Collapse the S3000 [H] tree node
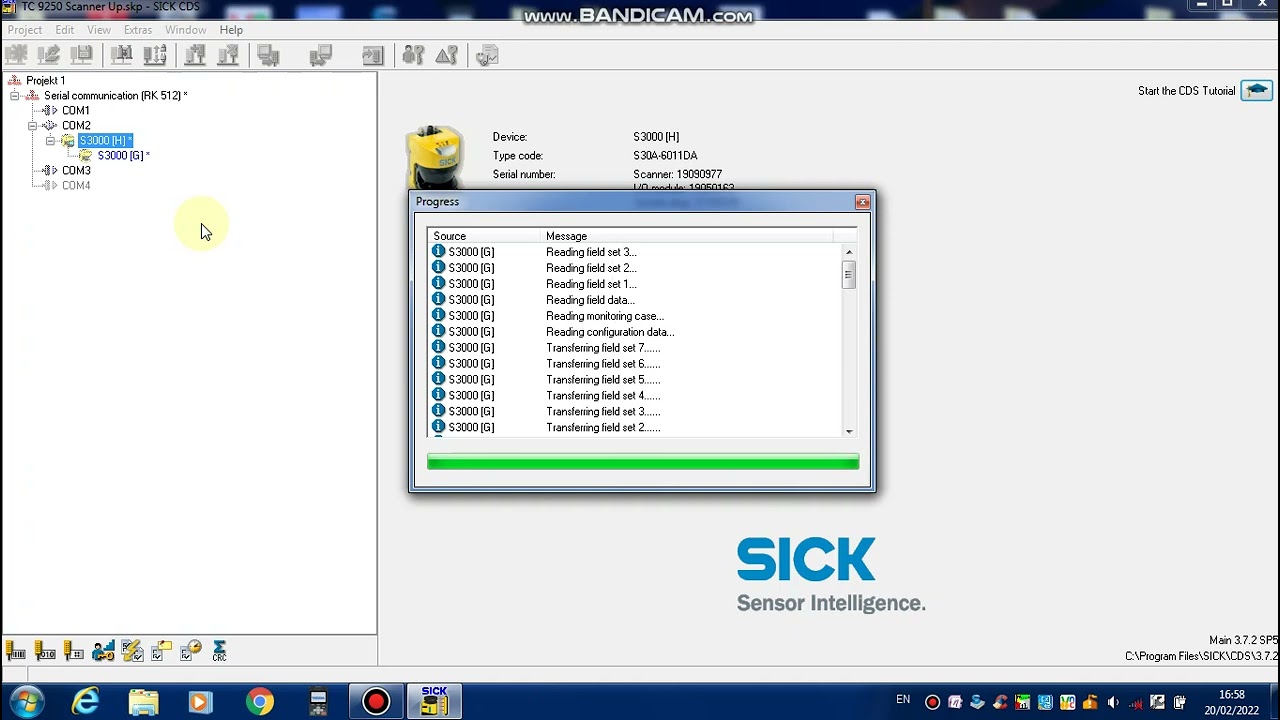The height and width of the screenshot is (720, 1280). pyautogui.click(x=50, y=141)
